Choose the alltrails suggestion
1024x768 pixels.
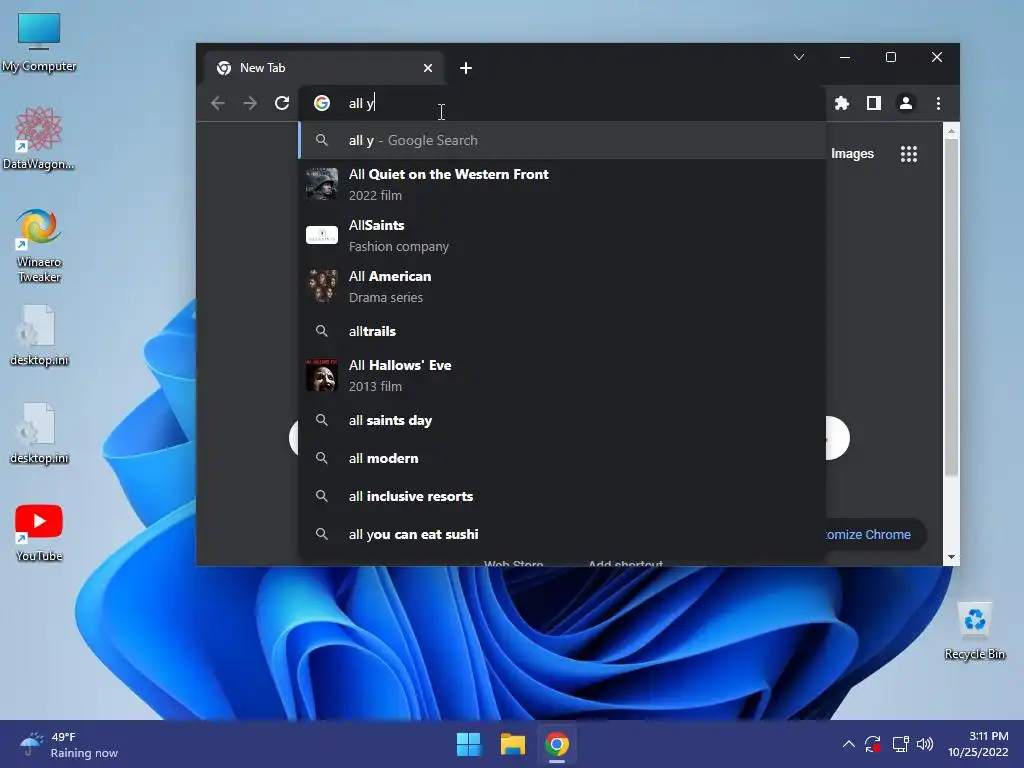click(x=562, y=331)
